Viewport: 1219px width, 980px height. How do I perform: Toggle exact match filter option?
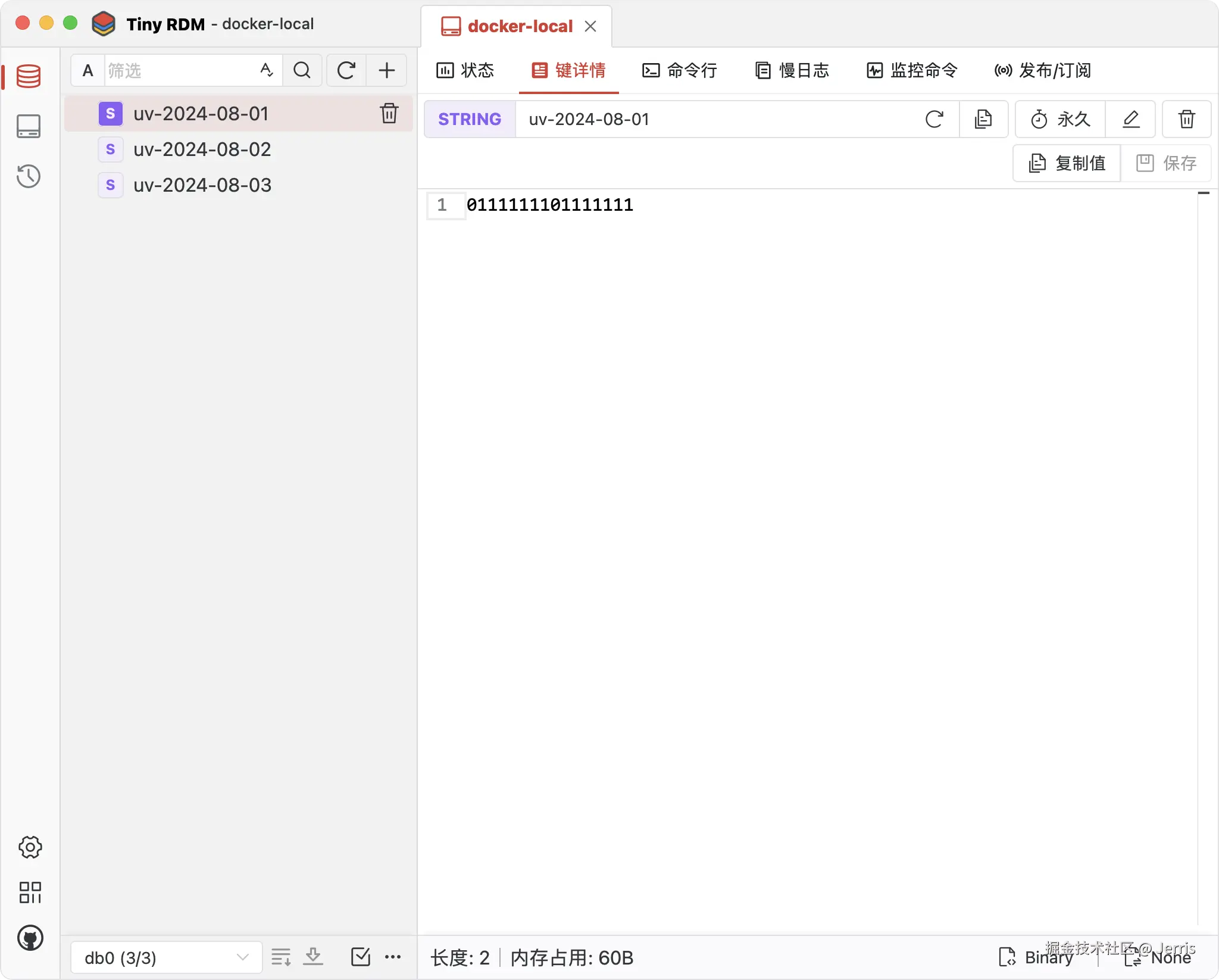pyautogui.click(x=267, y=70)
